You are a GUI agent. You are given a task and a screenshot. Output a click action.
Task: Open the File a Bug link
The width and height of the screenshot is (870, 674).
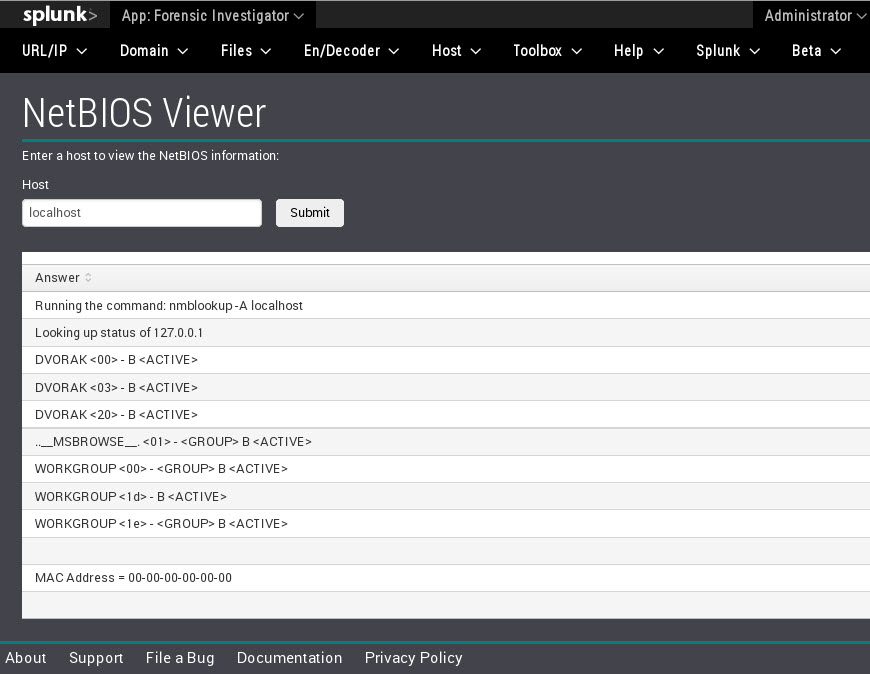[x=180, y=658]
